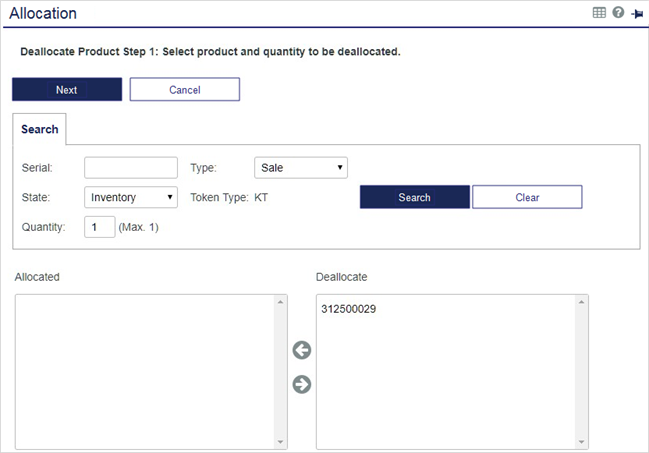Screen dimensions: 649x453
Task: Click inside the empty Allocated list
Action: [145, 370]
